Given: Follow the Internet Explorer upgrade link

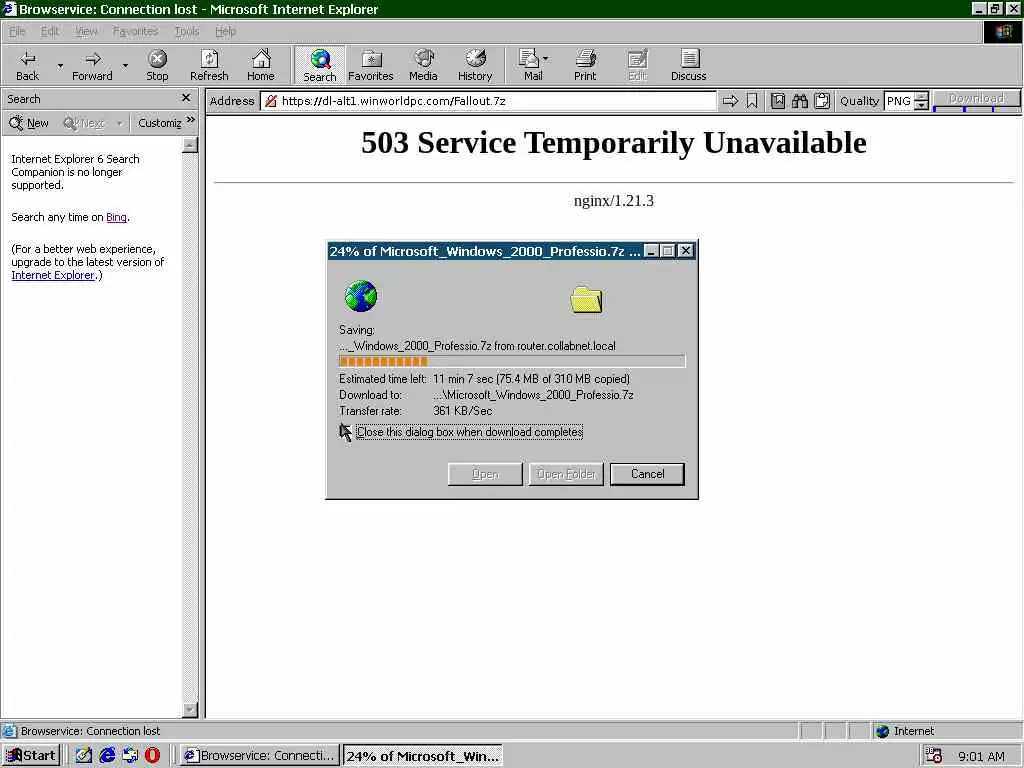Looking at the screenshot, I should [53, 275].
